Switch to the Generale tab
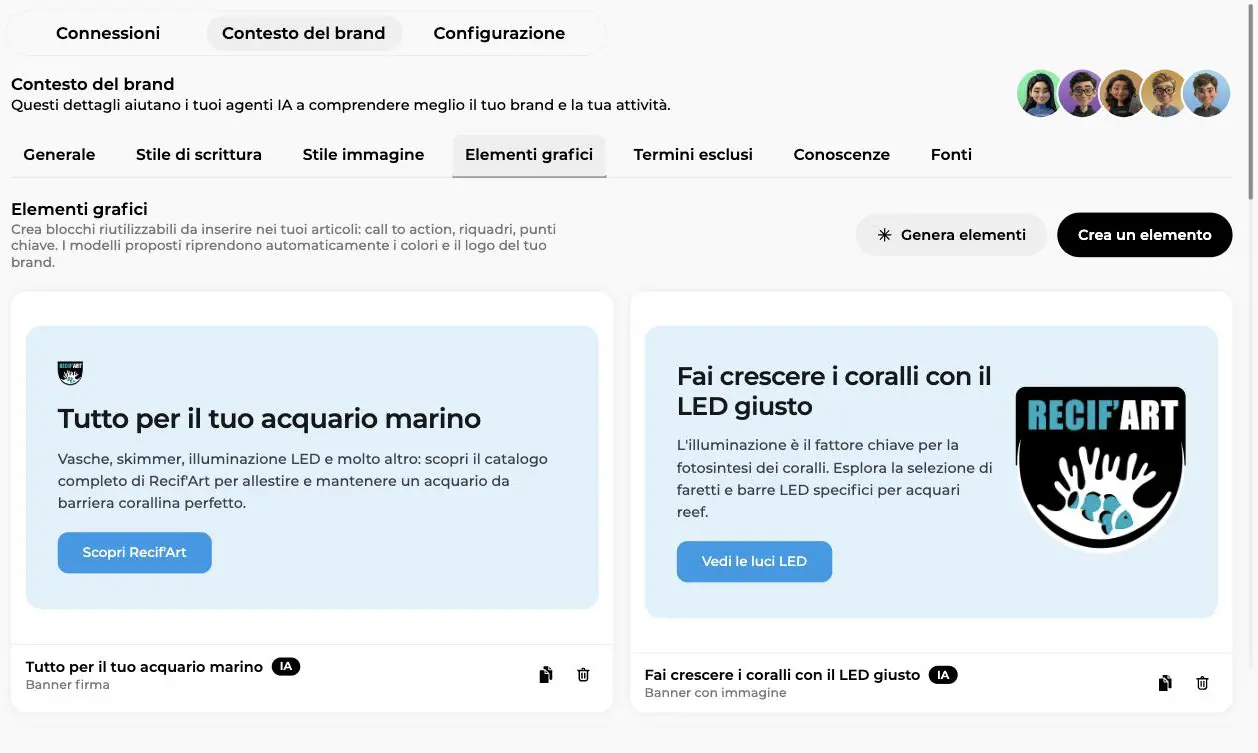Viewport: 1258px width, 753px height. tap(59, 155)
